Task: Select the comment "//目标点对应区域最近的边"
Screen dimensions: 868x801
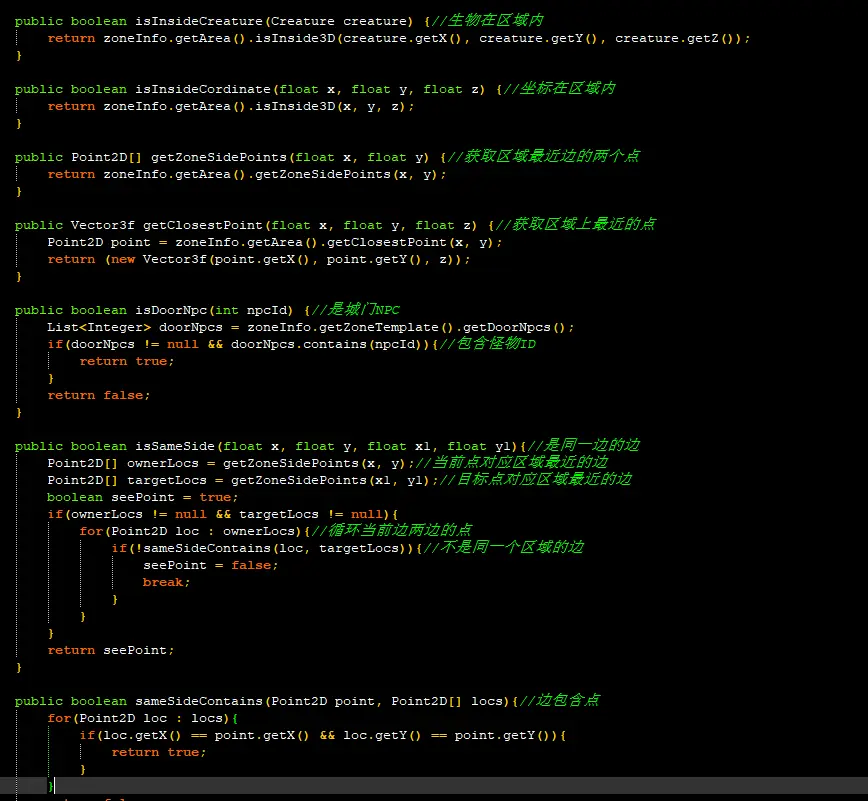Action: click(536, 480)
